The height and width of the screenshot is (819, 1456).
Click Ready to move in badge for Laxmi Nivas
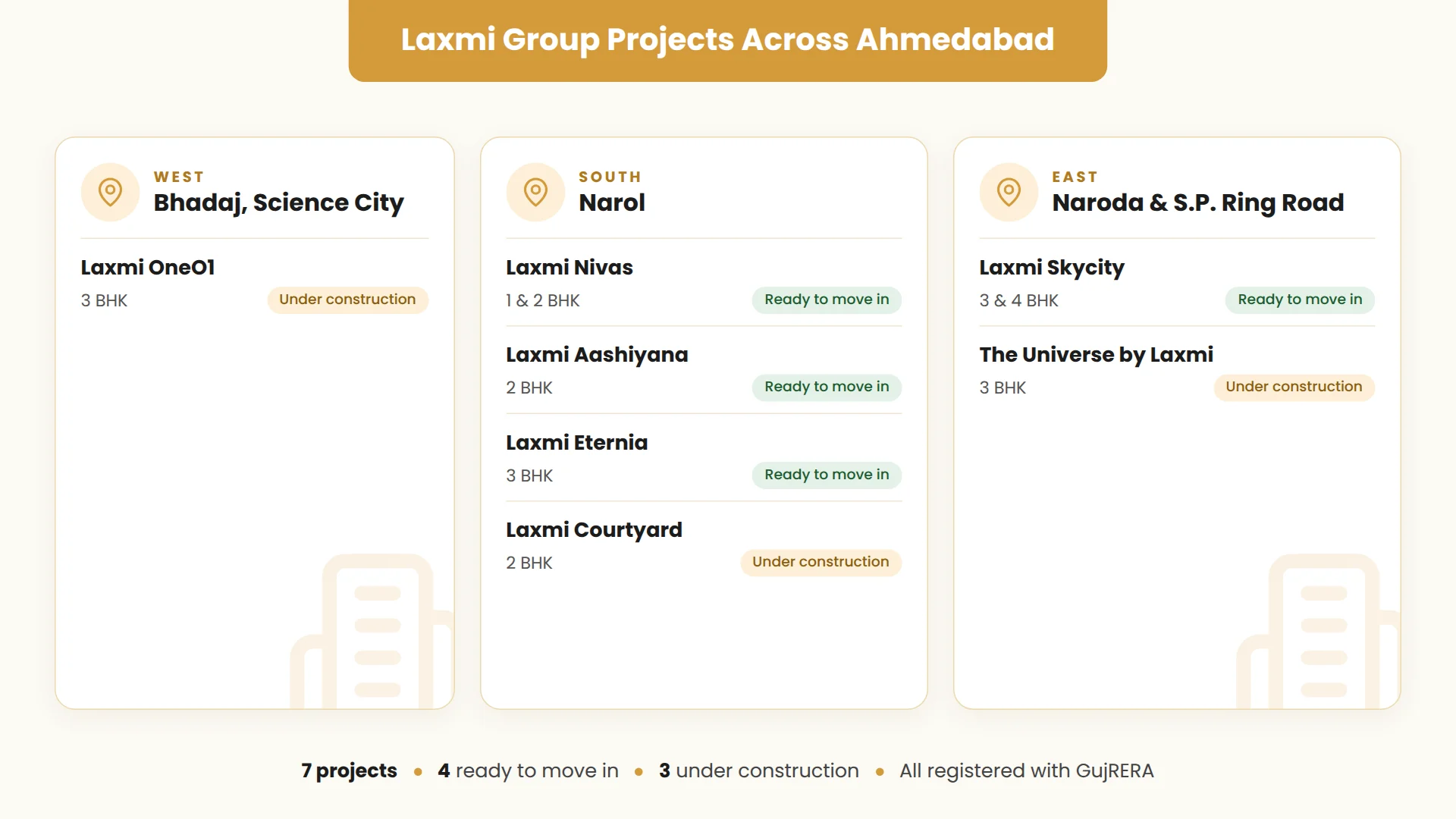click(x=827, y=300)
